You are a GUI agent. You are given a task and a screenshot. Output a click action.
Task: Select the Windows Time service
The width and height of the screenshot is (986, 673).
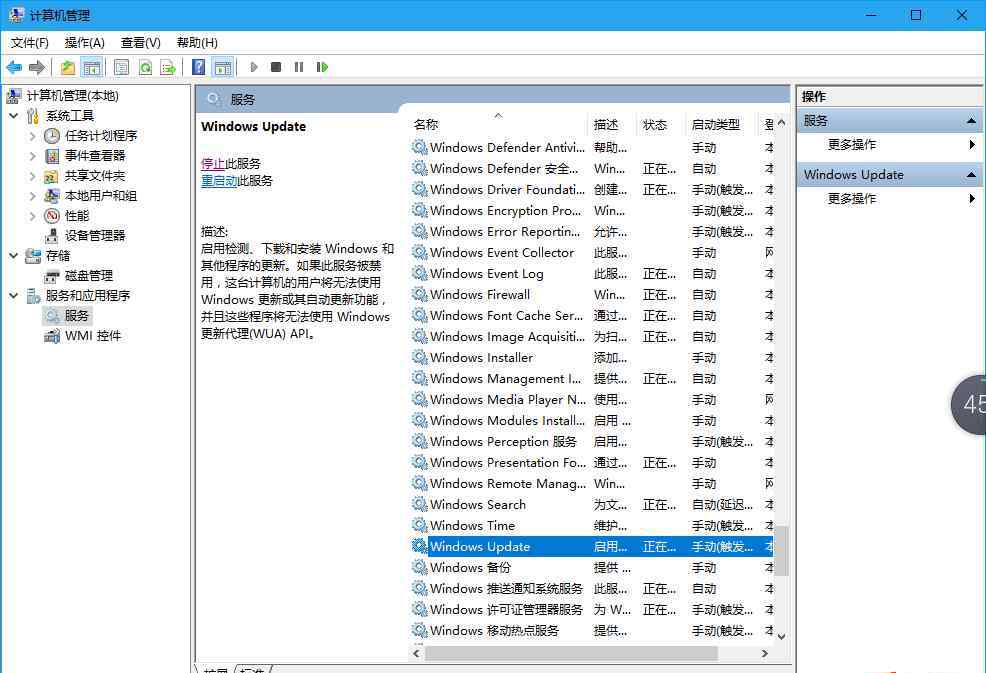tap(593, 526)
